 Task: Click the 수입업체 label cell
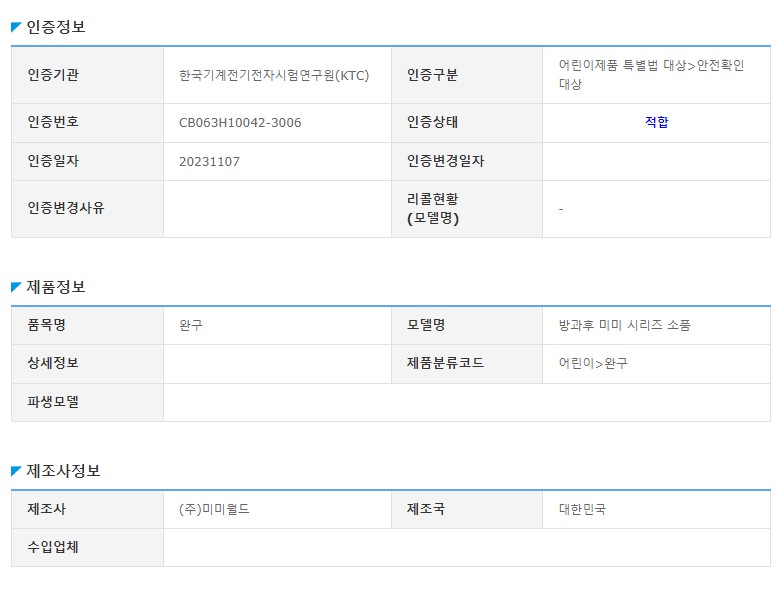(87, 548)
